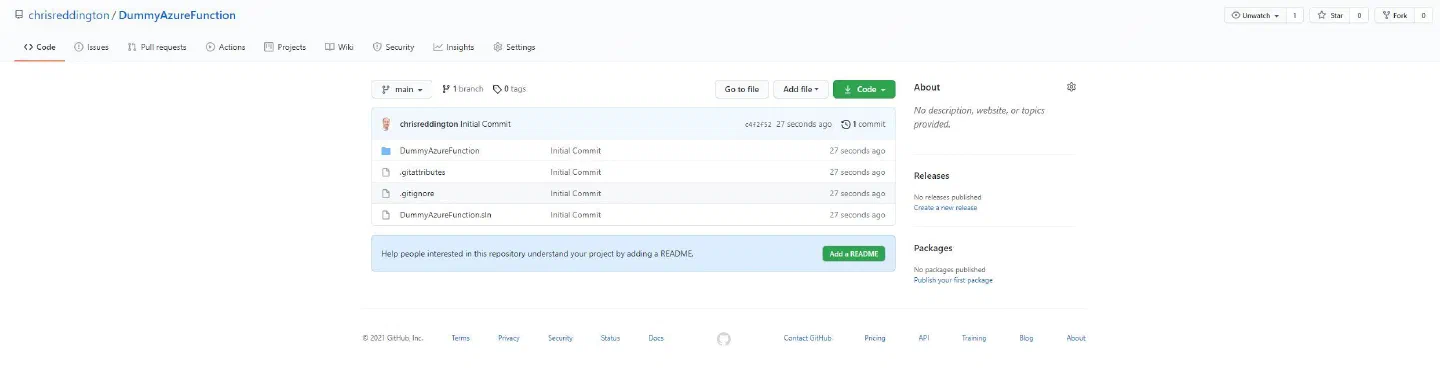Open the footer Security link
Viewport: 1440px width, 382px height.
[560, 338]
